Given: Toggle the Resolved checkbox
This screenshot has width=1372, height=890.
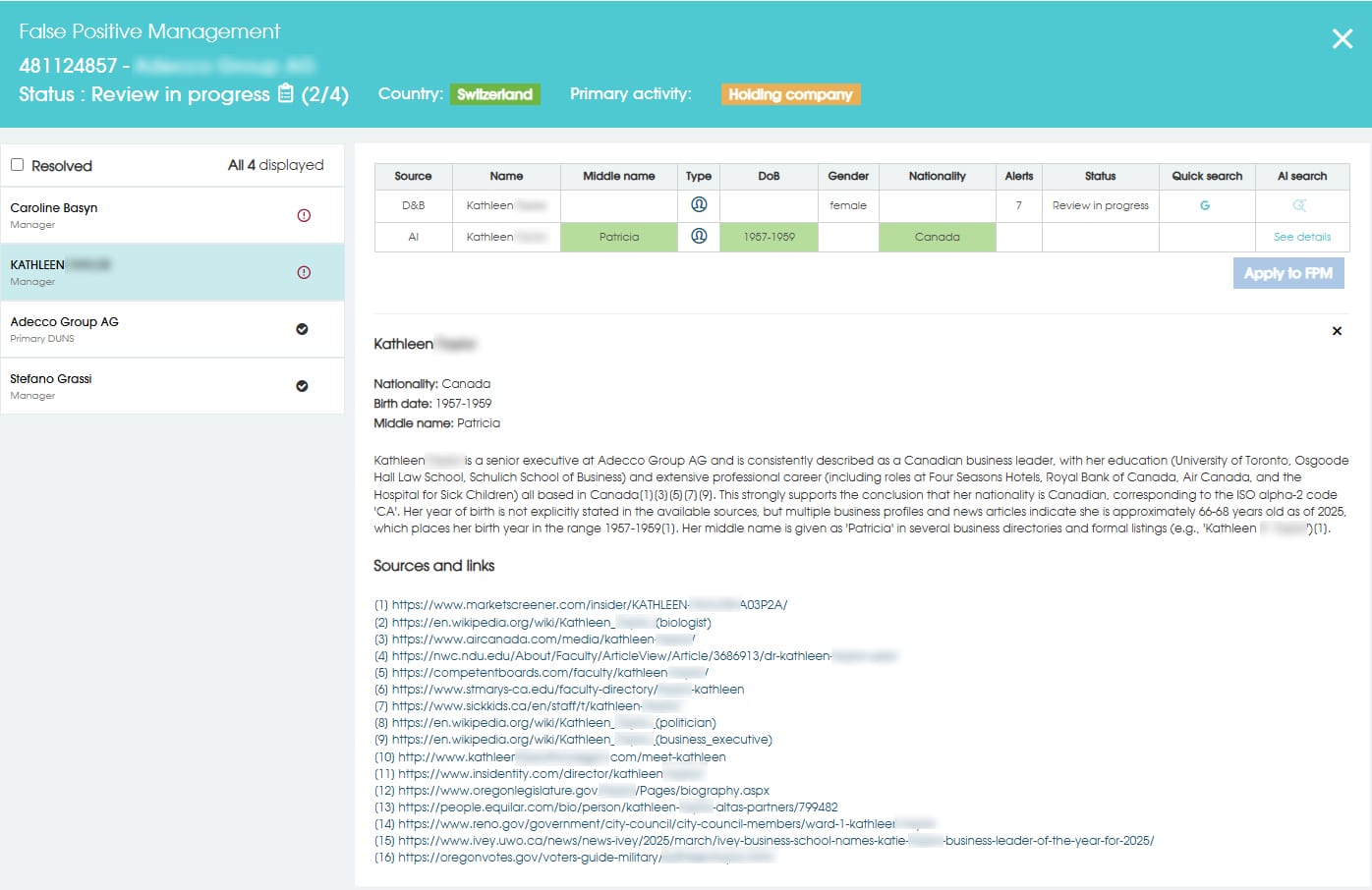Looking at the screenshot, I should tap(18, 165).
